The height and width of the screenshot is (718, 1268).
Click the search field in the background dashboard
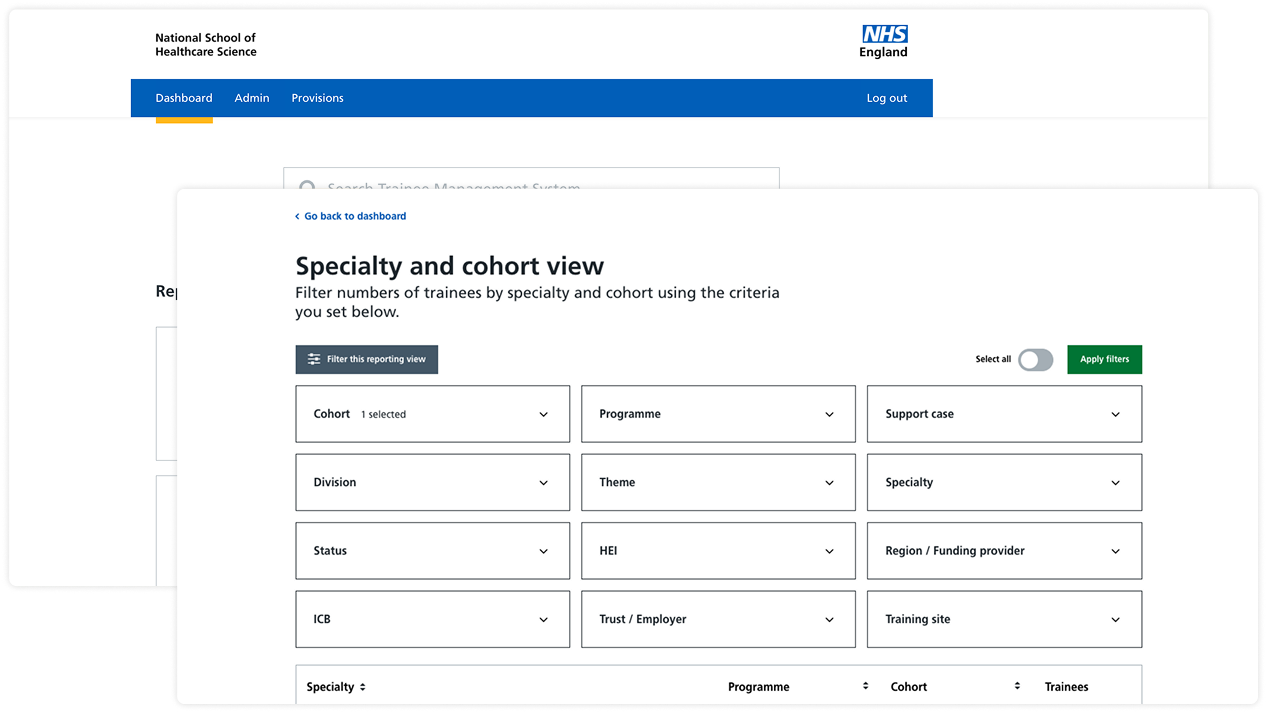[x=531, y=178]
